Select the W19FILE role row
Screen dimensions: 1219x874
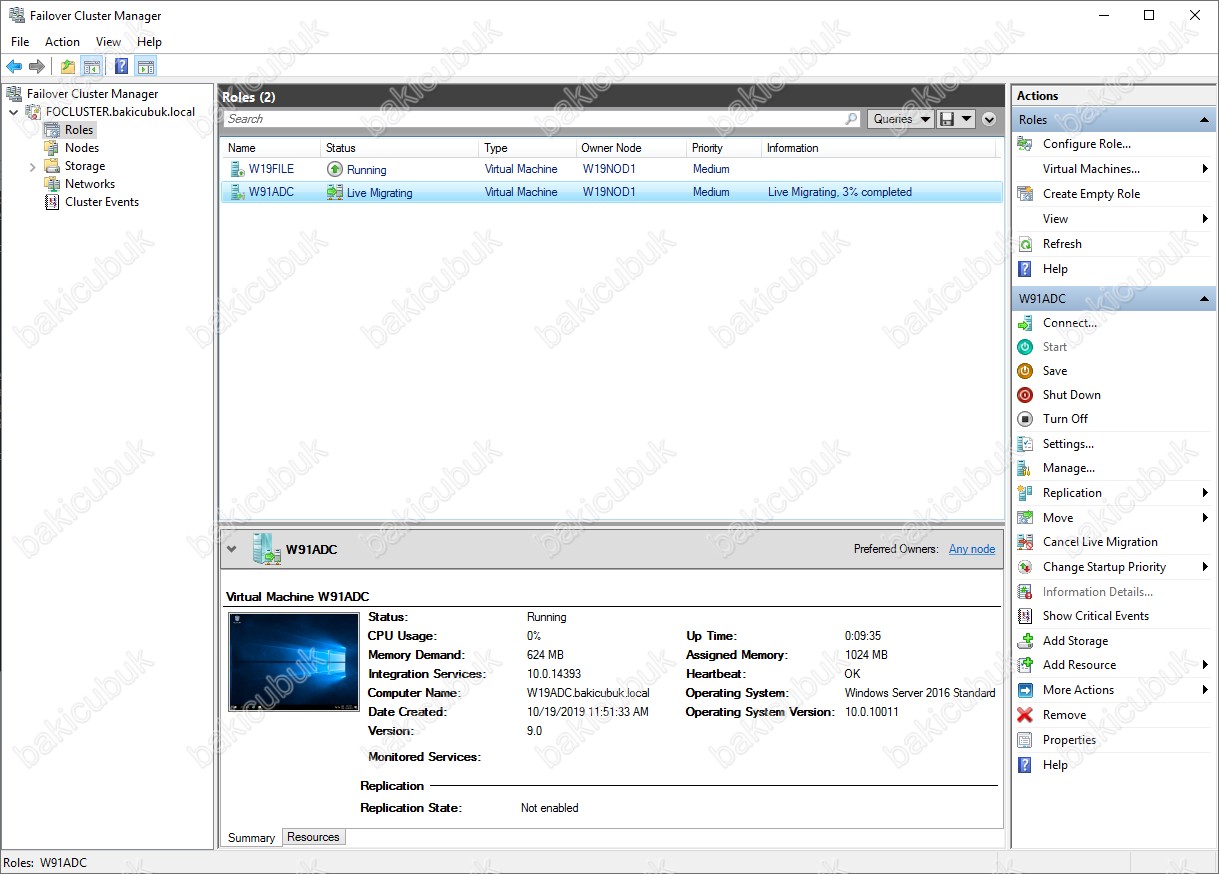pos(611,169)
